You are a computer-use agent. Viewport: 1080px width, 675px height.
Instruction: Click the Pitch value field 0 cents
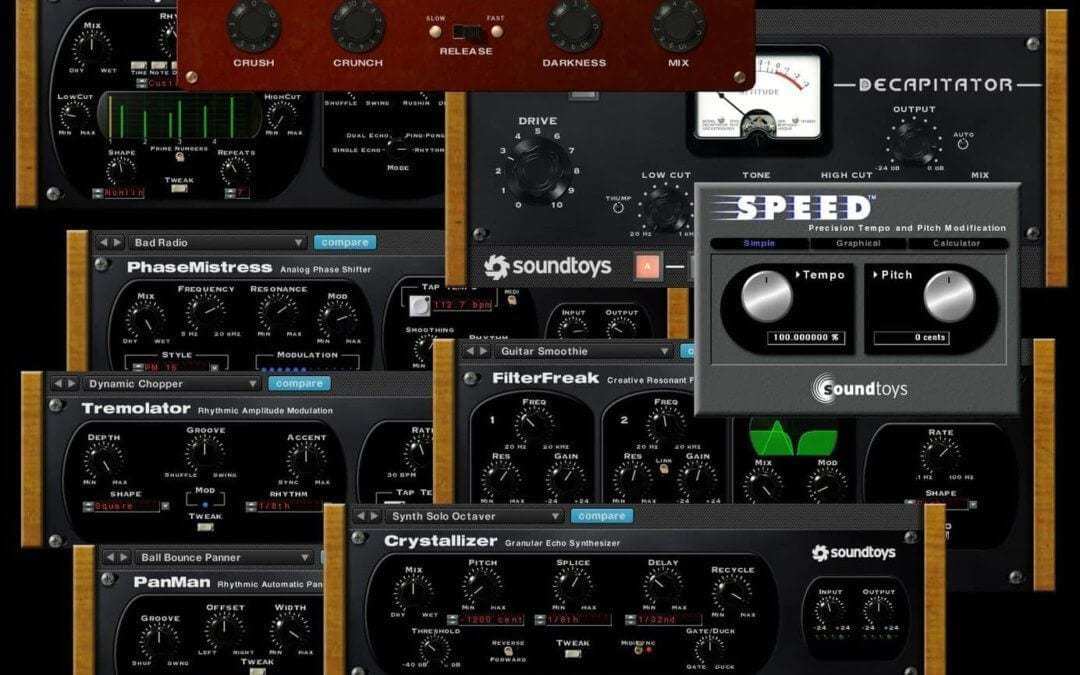911,338
